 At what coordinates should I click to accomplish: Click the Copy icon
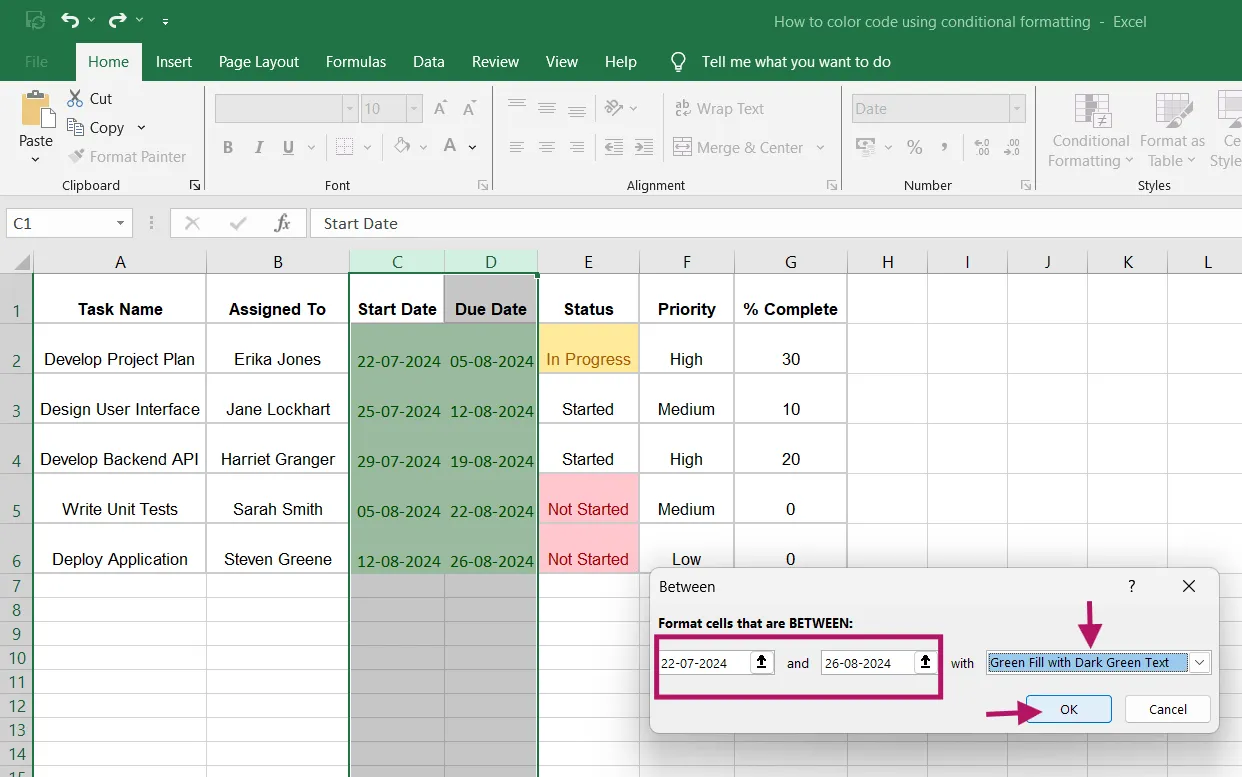tap(75, 127)
